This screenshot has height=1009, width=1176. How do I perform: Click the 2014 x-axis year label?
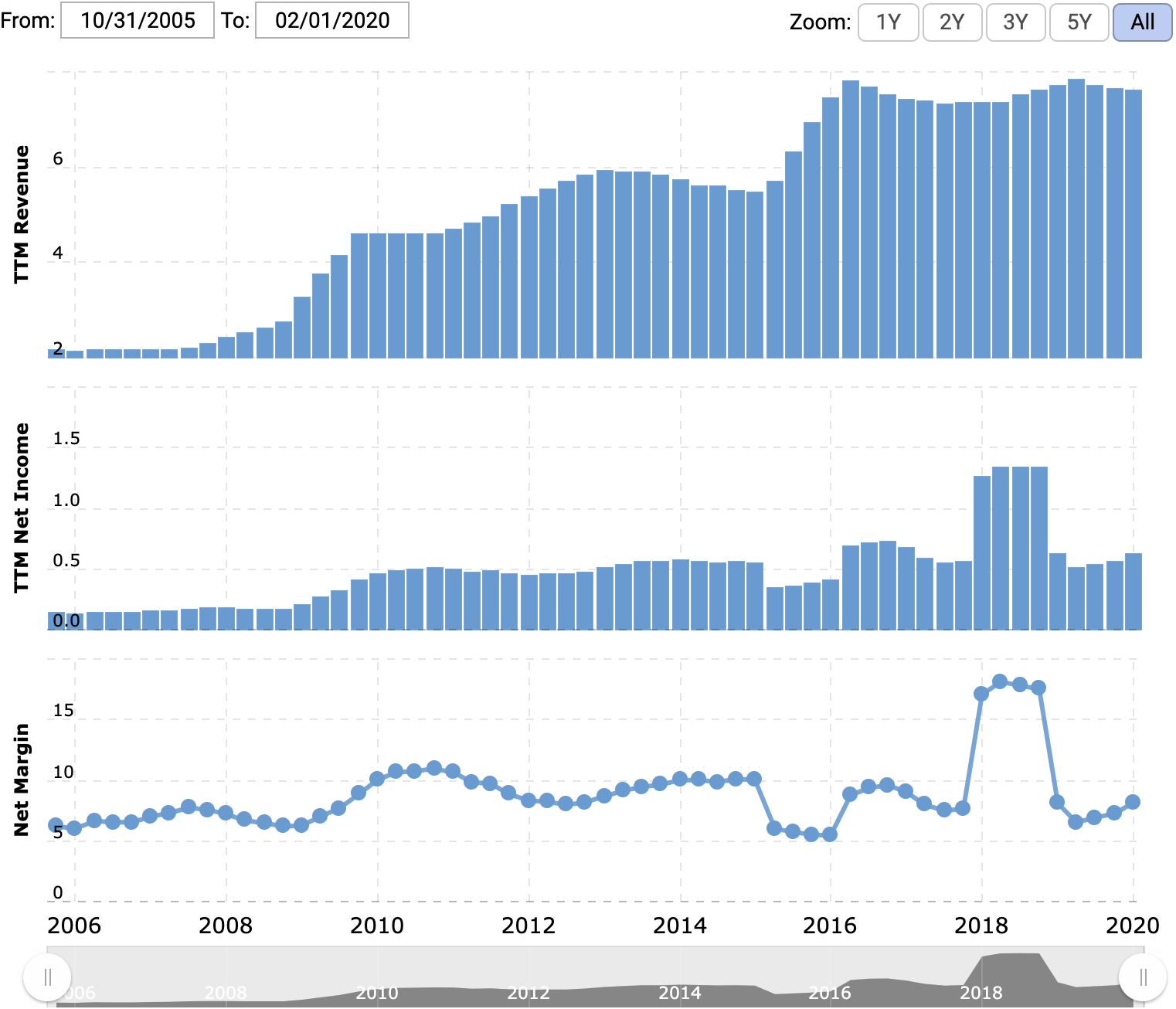(x=680, y=926)
